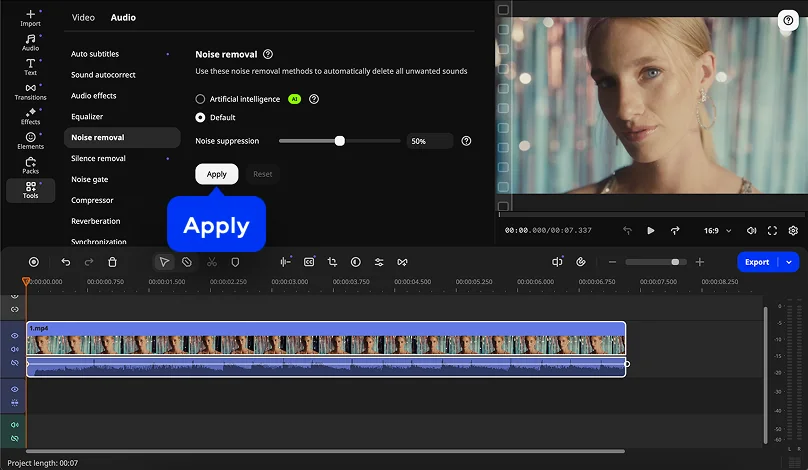Click the Noise suppression slider handle

[340, 141]
